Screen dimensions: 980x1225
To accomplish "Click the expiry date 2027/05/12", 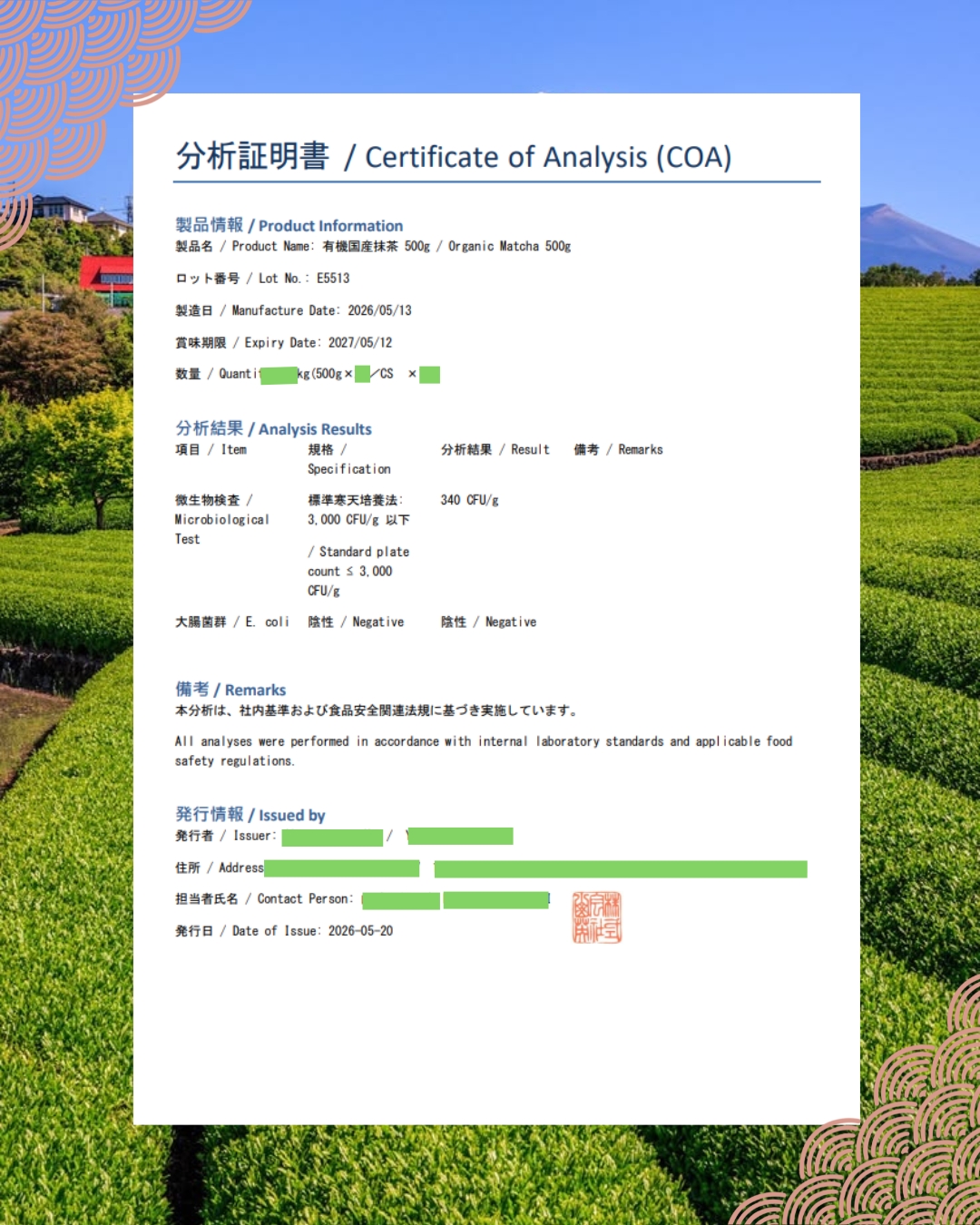I will tap(360, 342).
